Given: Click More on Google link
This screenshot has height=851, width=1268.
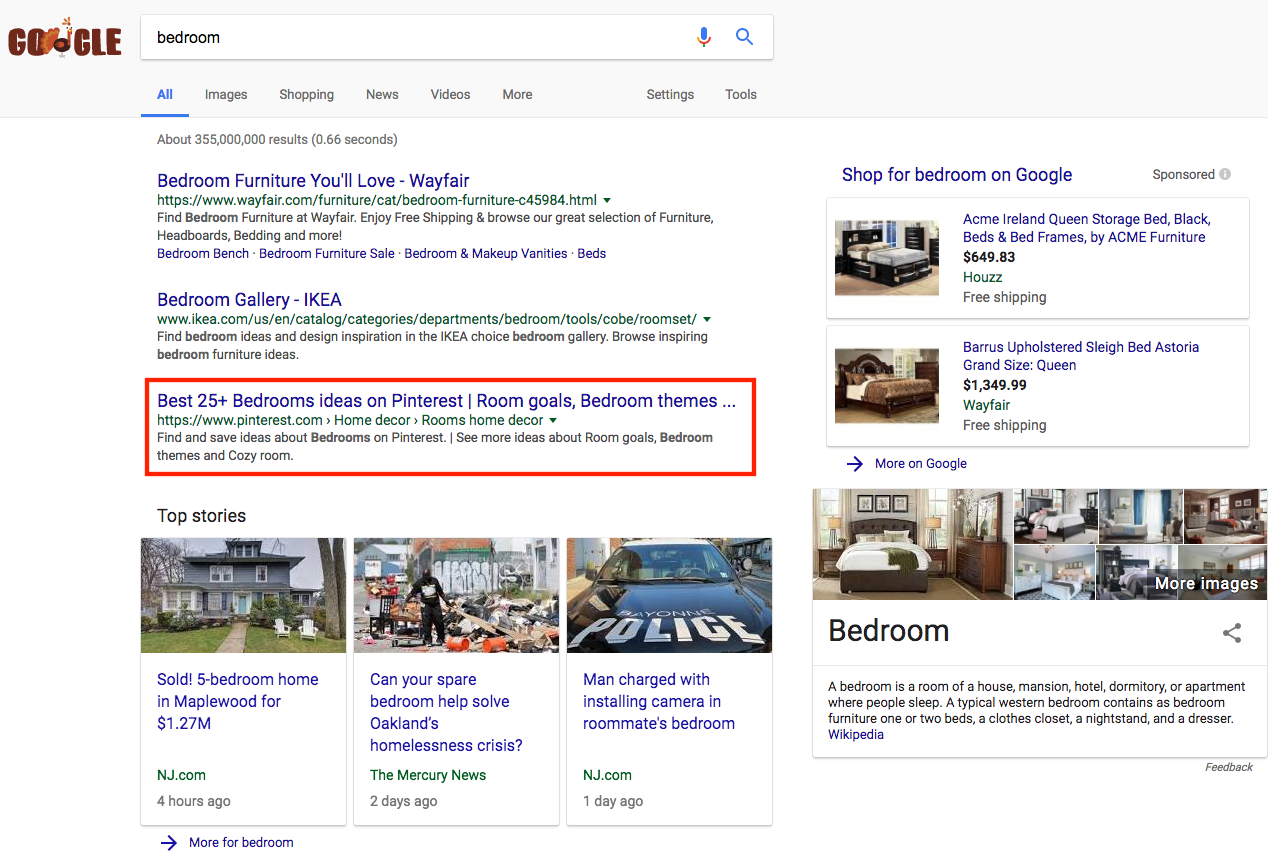Looking at the screenshot, I should (x=921, y=463).
